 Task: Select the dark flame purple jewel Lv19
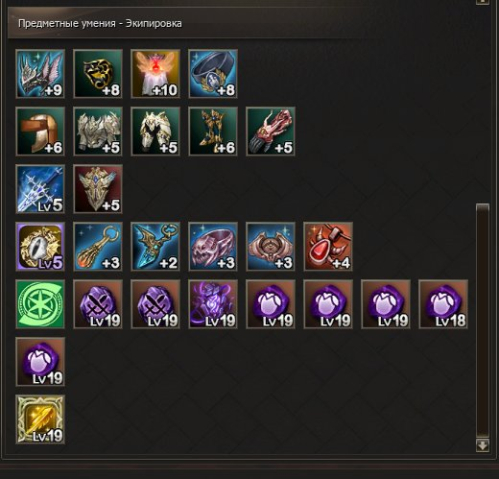(213, 304)
